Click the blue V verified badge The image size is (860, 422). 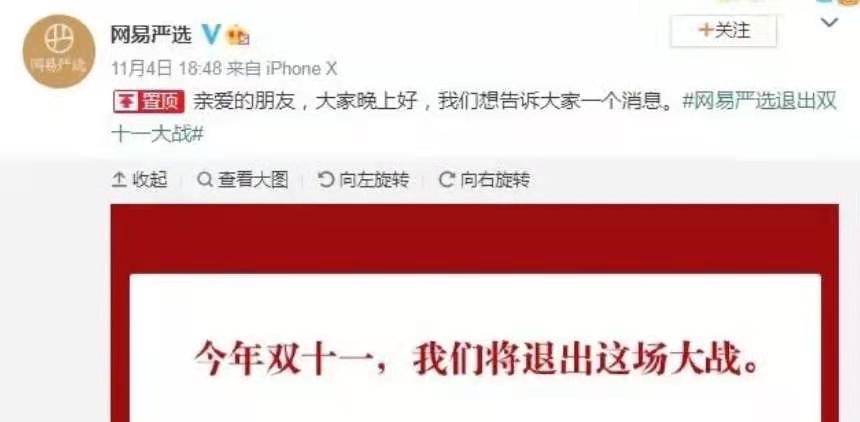pyautogui.click(x=211, y=35)
